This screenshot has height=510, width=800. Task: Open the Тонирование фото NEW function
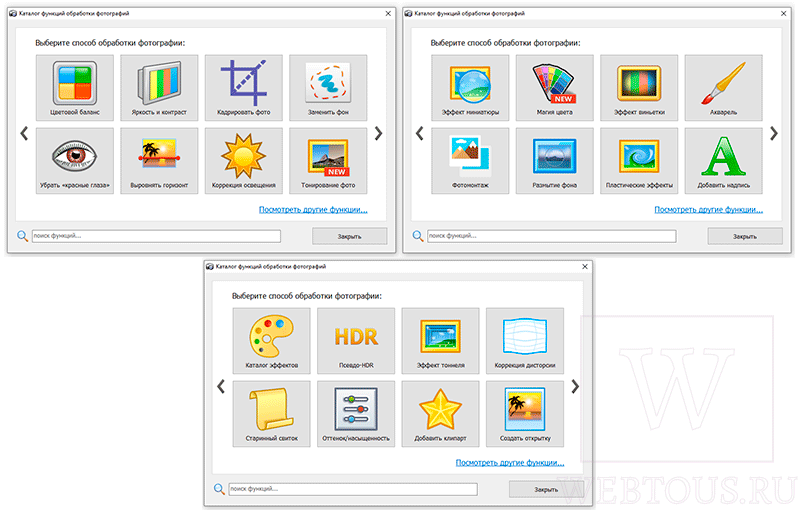(x=328, y=161)
